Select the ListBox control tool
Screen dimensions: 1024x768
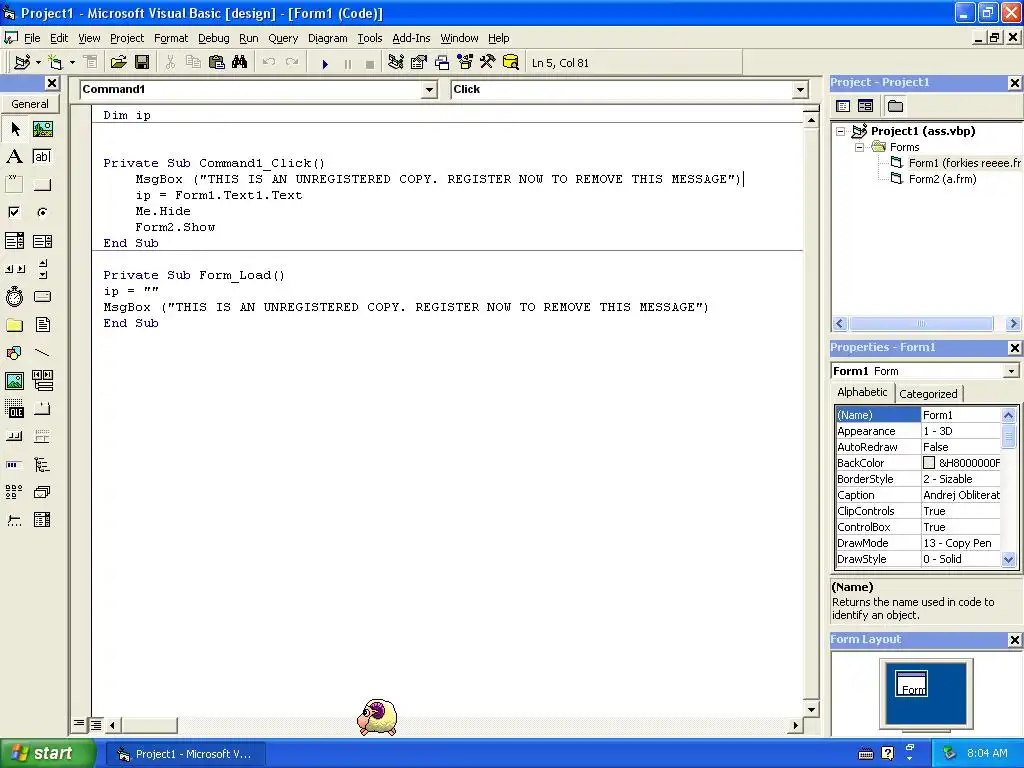pyautogui.click(x=42, y=241)
